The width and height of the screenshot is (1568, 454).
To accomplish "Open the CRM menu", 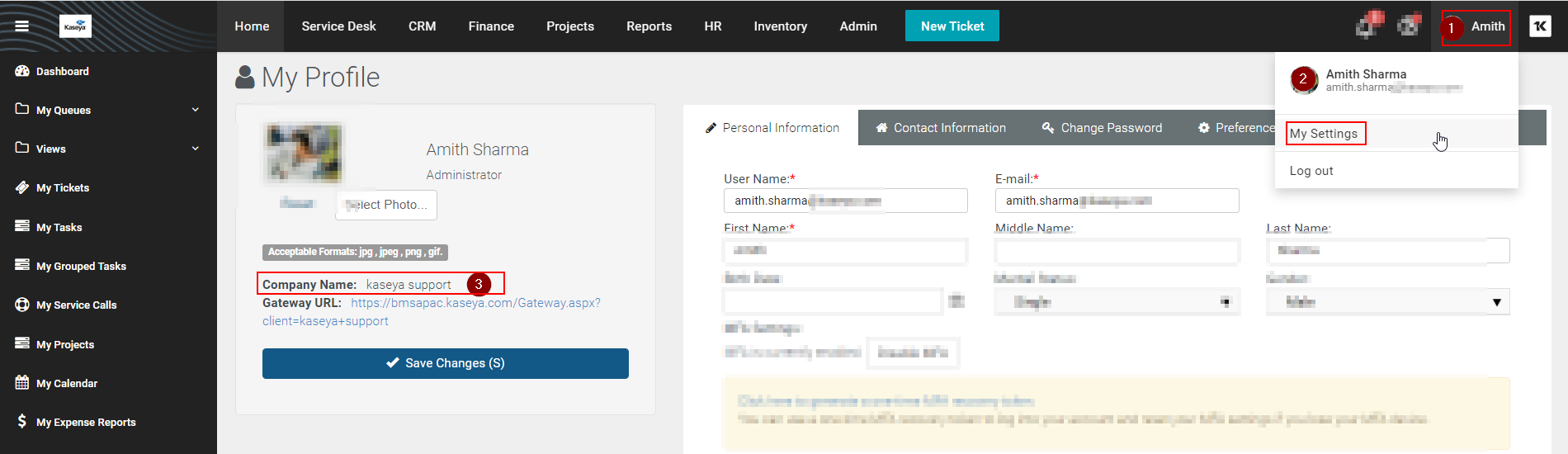I will tap(422, 26).
